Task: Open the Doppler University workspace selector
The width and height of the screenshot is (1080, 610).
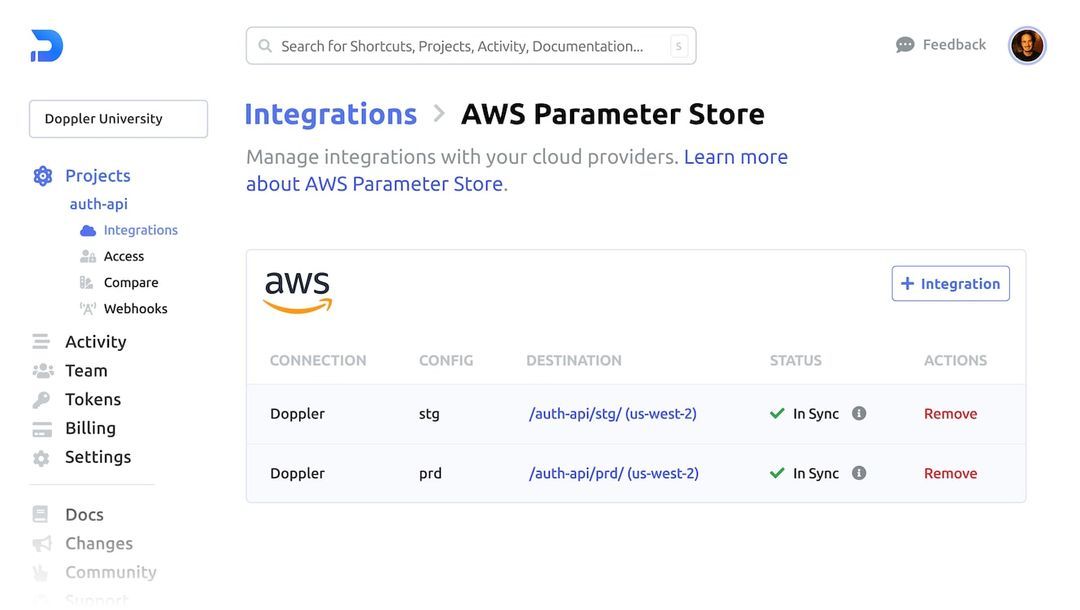Action: click(x=118, y=118)
